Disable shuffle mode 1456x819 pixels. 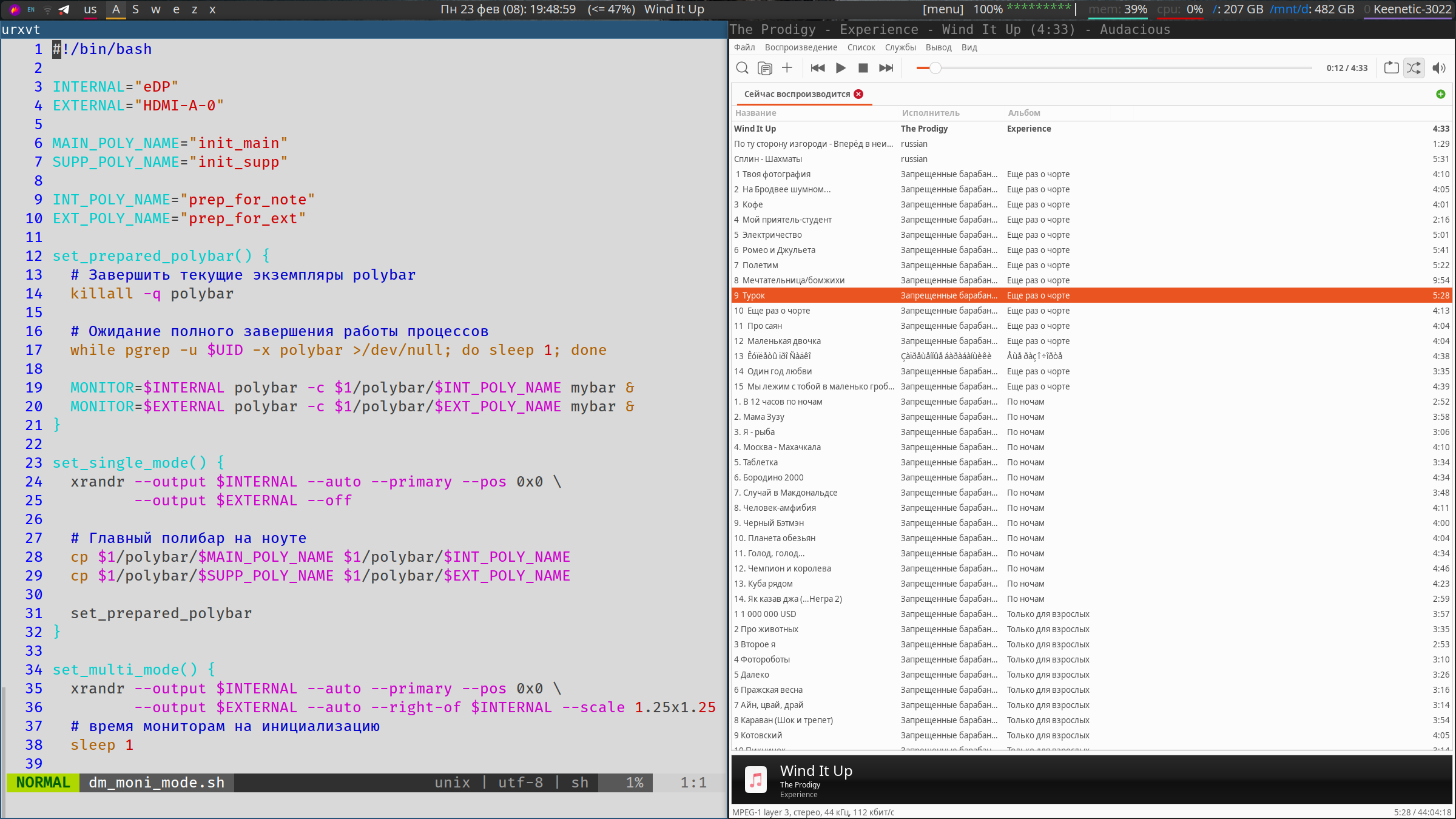click(x=1414, y=68)
